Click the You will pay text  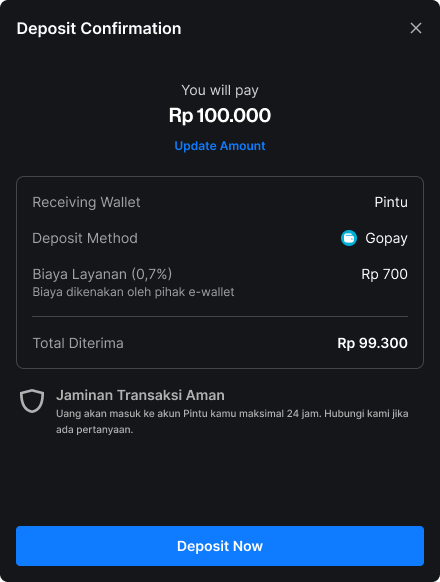coord(220,90)
